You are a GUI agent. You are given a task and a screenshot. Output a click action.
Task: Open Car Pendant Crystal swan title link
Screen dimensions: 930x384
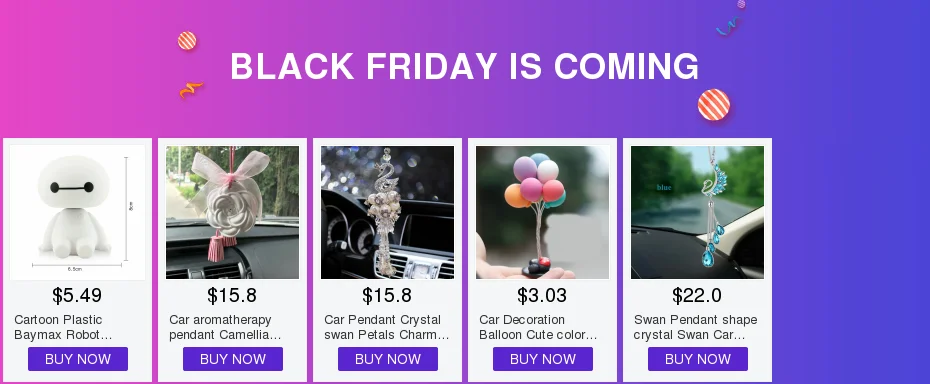click(x=387, y=327)
